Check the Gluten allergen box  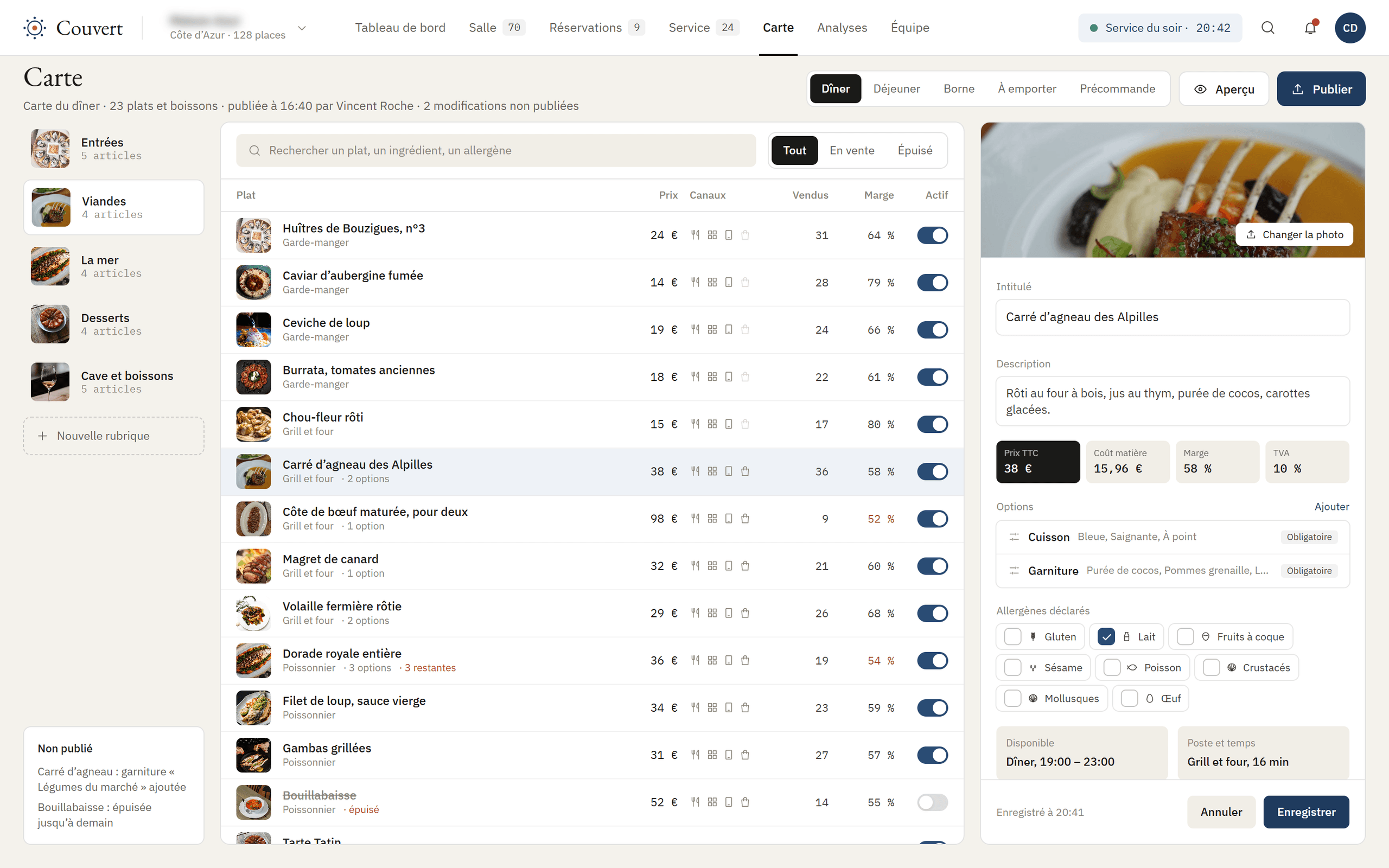pos(1012,637)
